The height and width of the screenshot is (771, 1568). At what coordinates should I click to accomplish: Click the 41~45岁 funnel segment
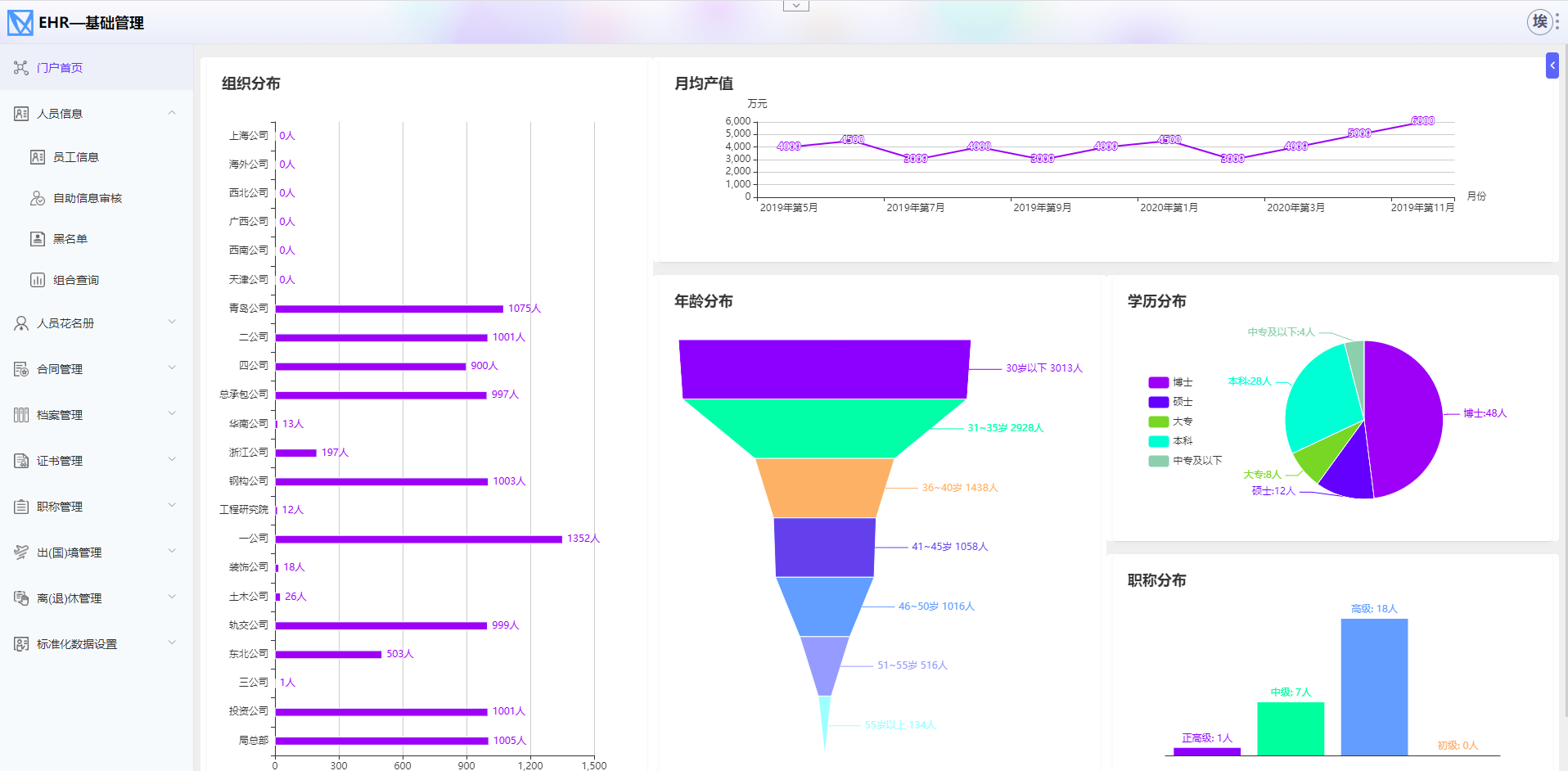tap(824, 547)
